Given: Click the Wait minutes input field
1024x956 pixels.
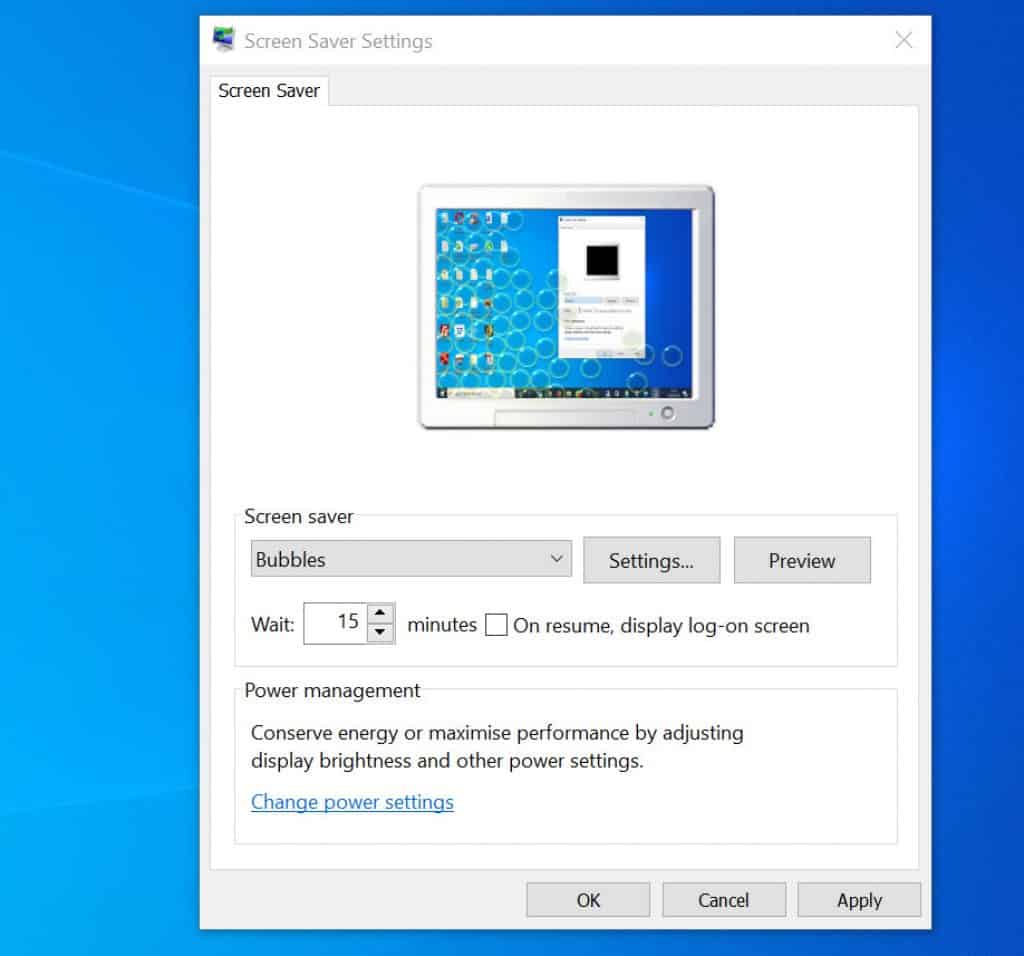Looking at the screenshot, I should (x=340, y=623).
